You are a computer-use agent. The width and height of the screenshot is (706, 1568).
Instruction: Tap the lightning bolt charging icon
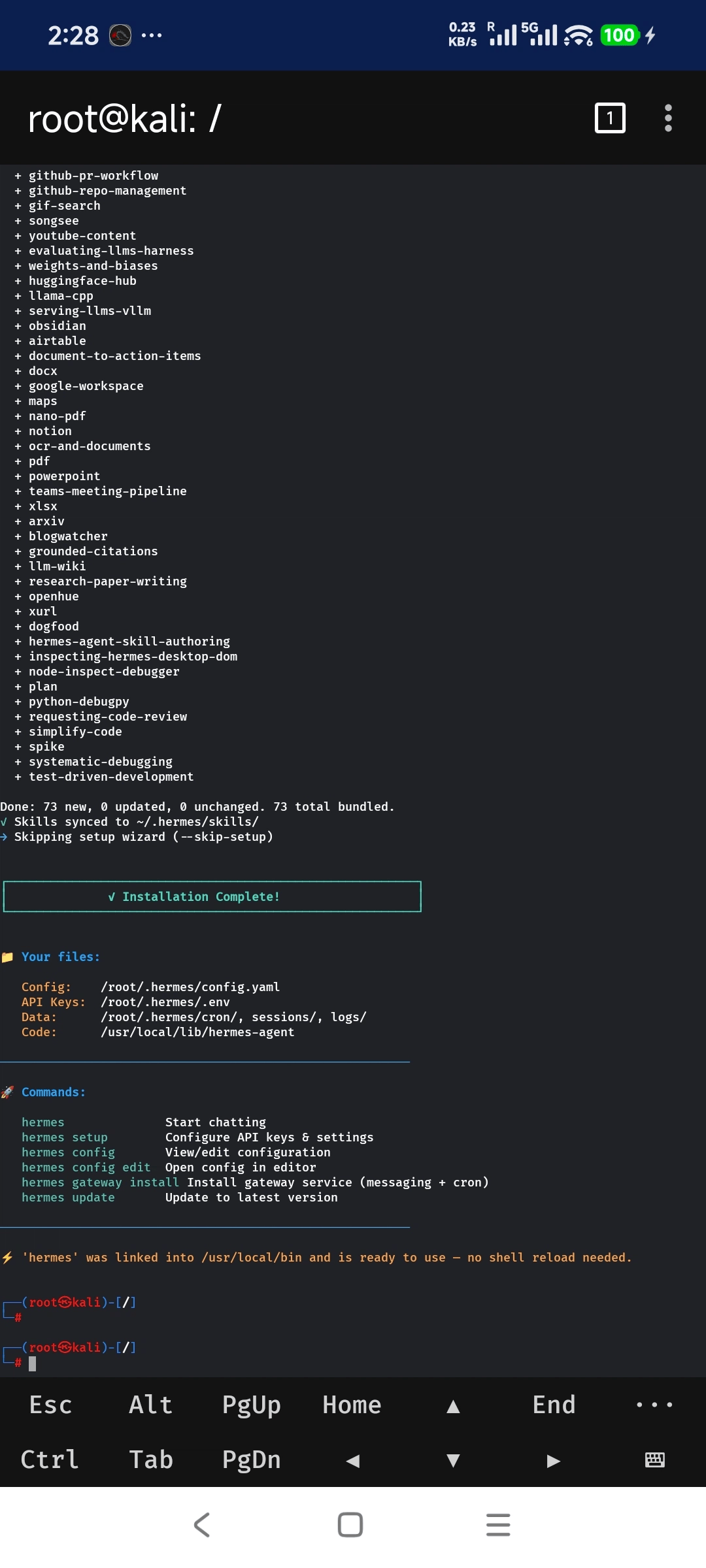[650, 35]
